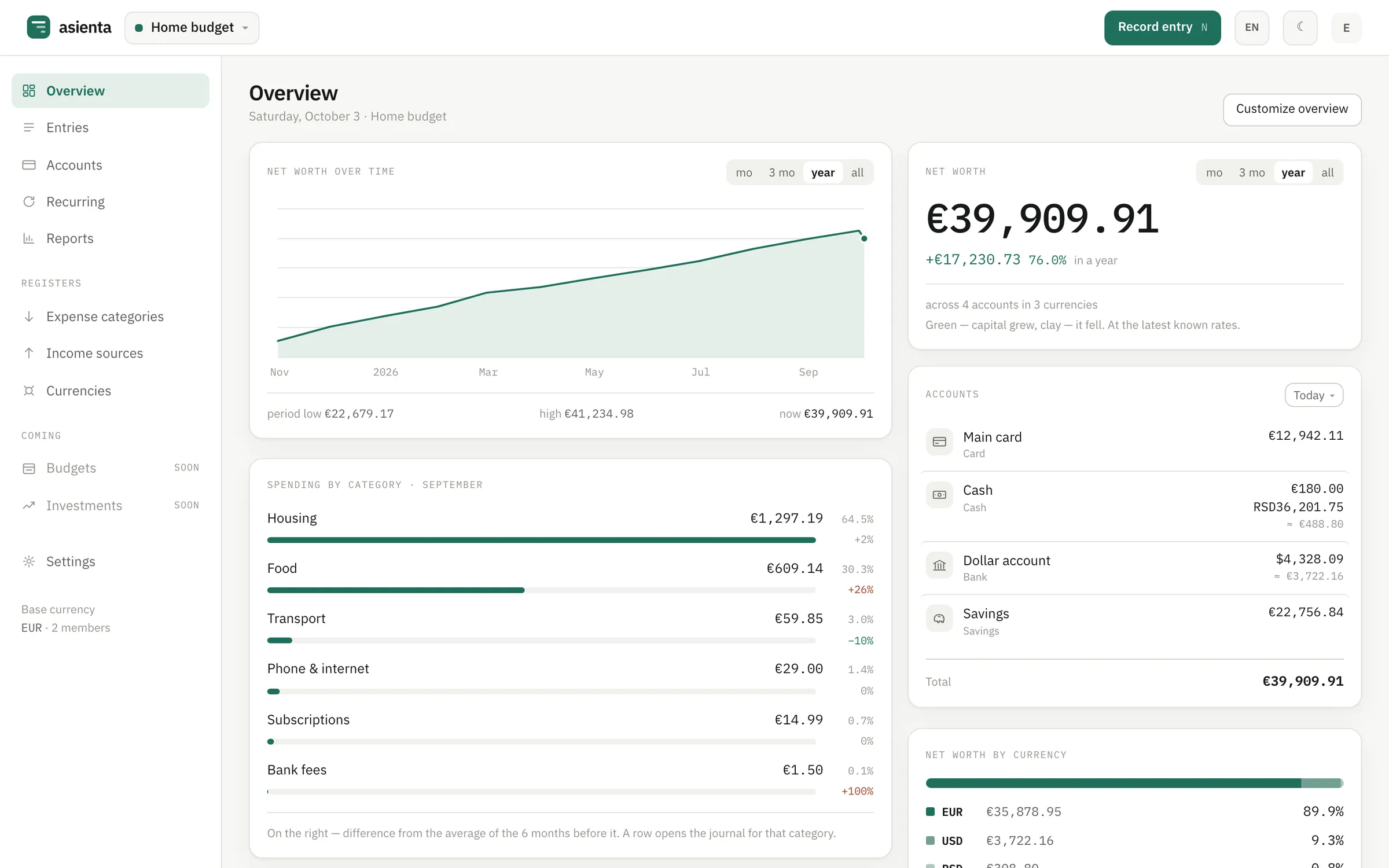This screenshot has height=868, width=1389.
Task: Click the Record entry button
Action: 1162,27
